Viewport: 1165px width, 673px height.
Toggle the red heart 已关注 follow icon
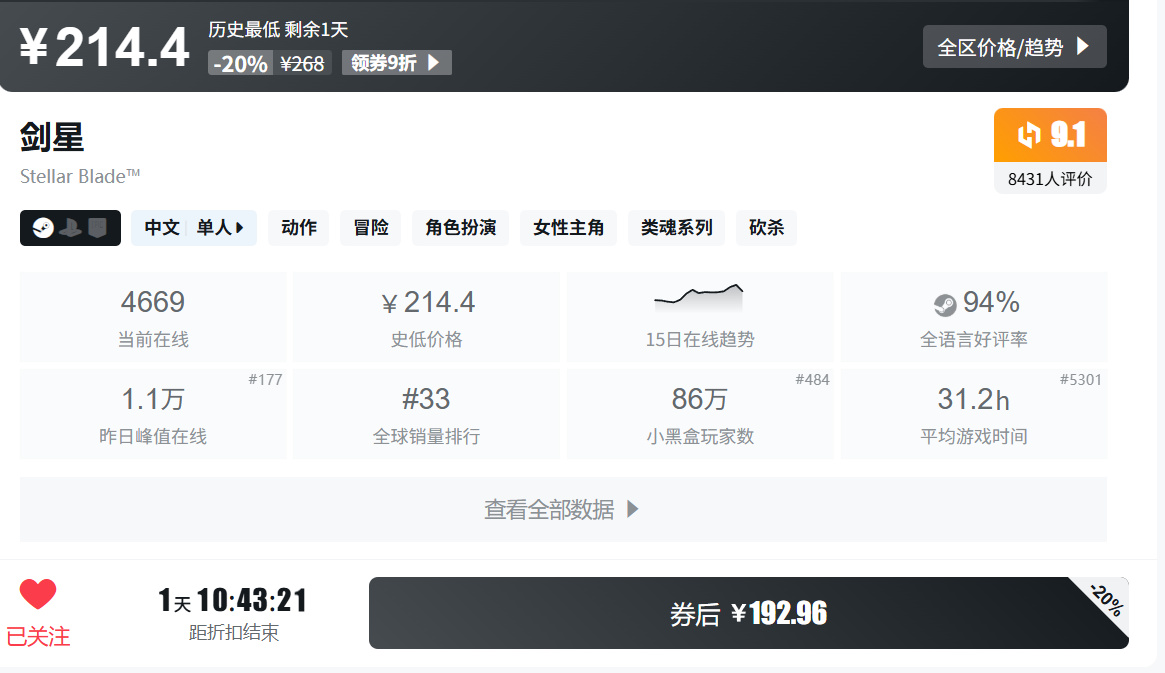[38, 594]
